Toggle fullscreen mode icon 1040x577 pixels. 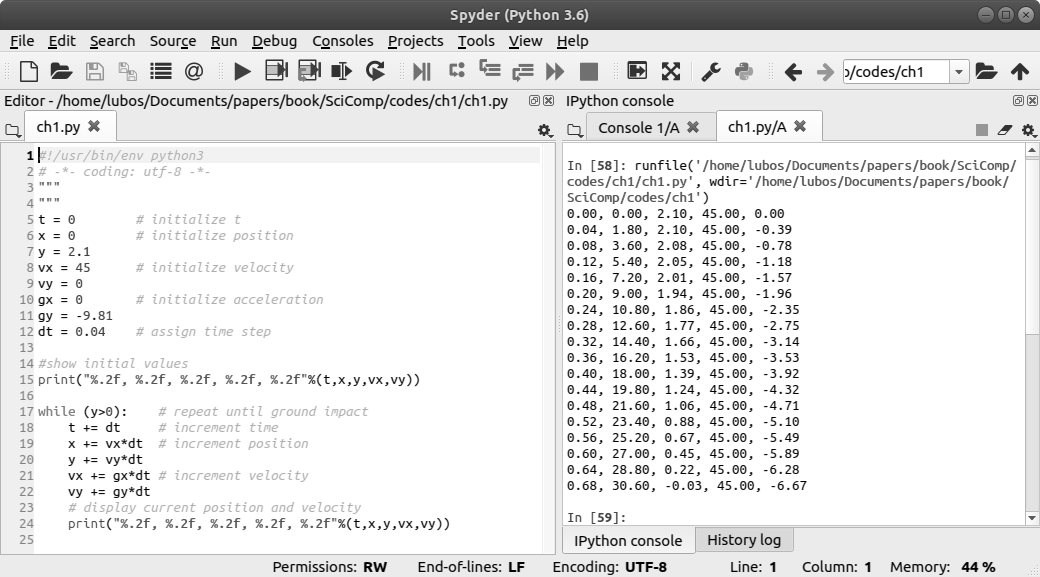click(671, 71)
